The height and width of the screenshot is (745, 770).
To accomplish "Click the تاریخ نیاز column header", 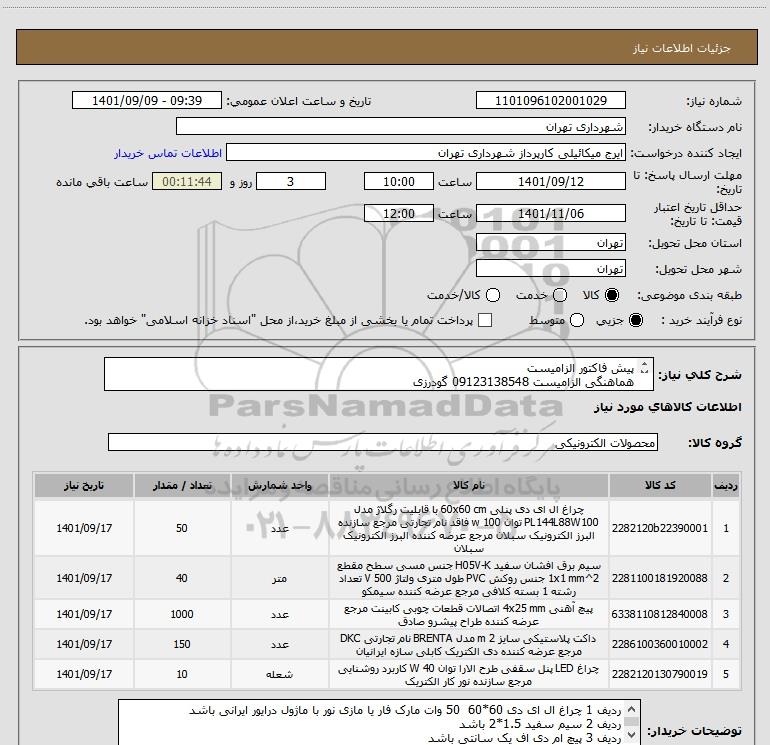I will [x=83, y=485].
